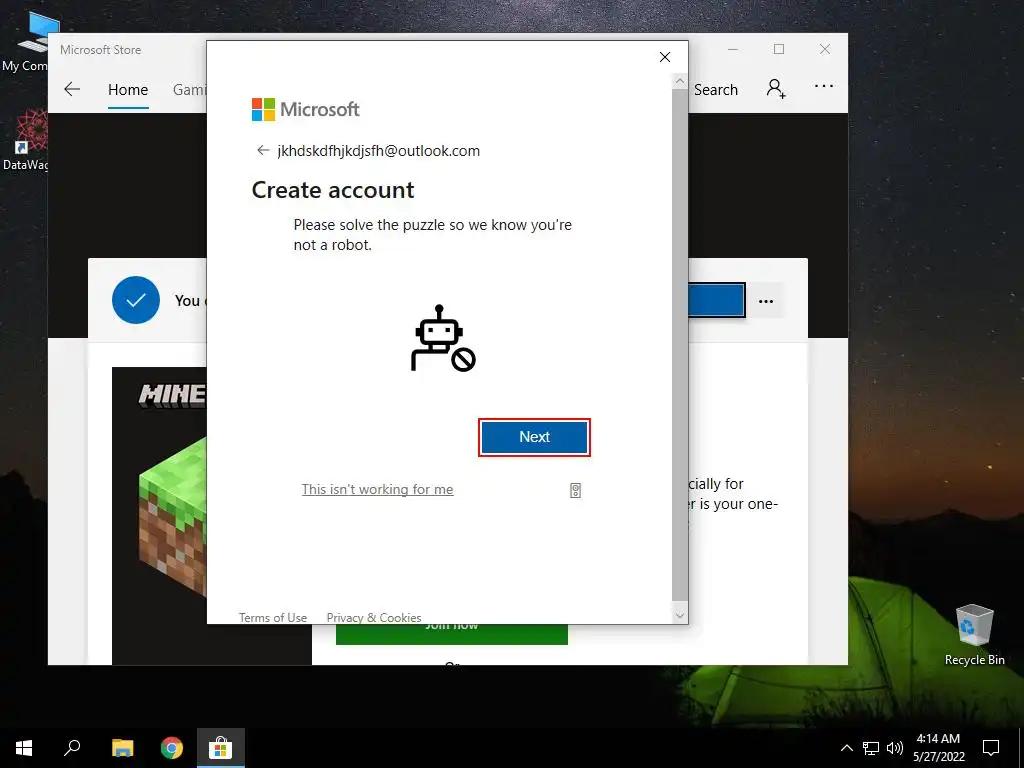The height and width of the screenshot is (768, 1024).
Task: Open the "This isn't working for me" link
Action: pos(377,489)
